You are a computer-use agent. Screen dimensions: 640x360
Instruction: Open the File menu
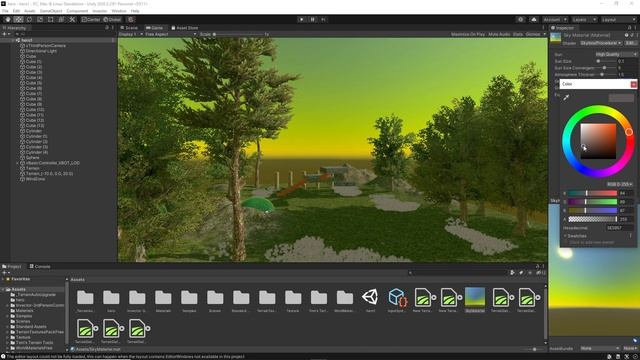click(5, 11)
